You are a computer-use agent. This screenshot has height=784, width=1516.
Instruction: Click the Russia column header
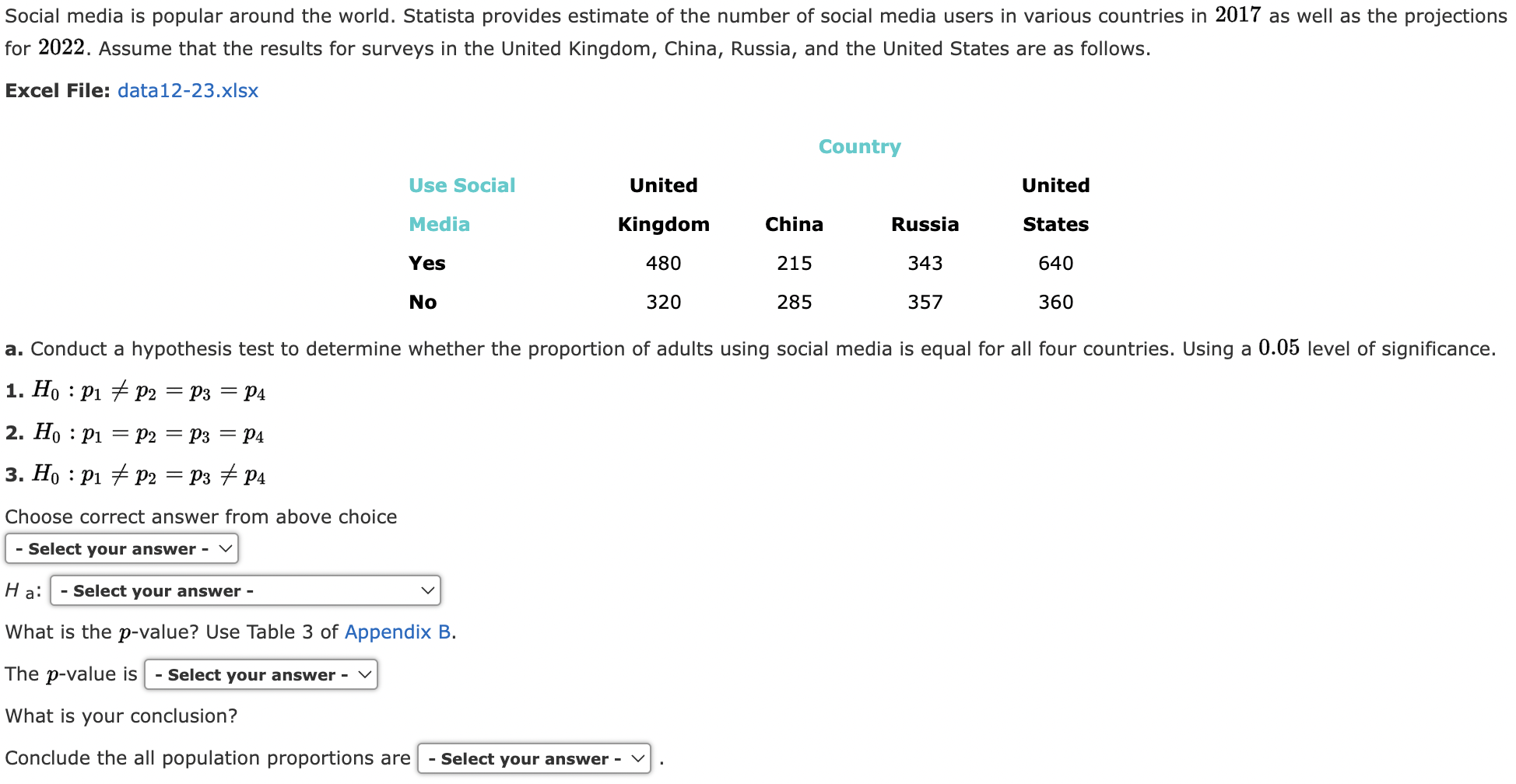(x=925, y=224)
